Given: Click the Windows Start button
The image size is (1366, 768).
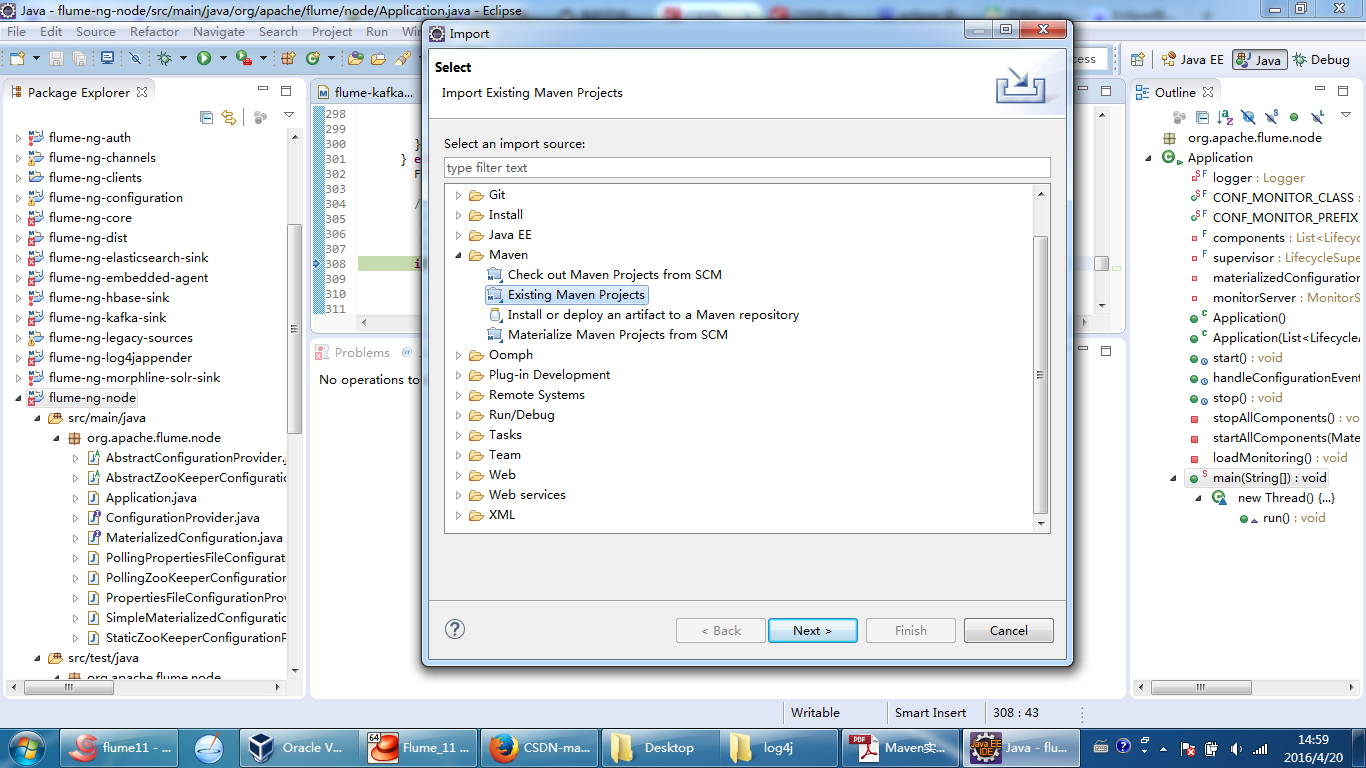Looking at the screenshot, I should [25, 747].
